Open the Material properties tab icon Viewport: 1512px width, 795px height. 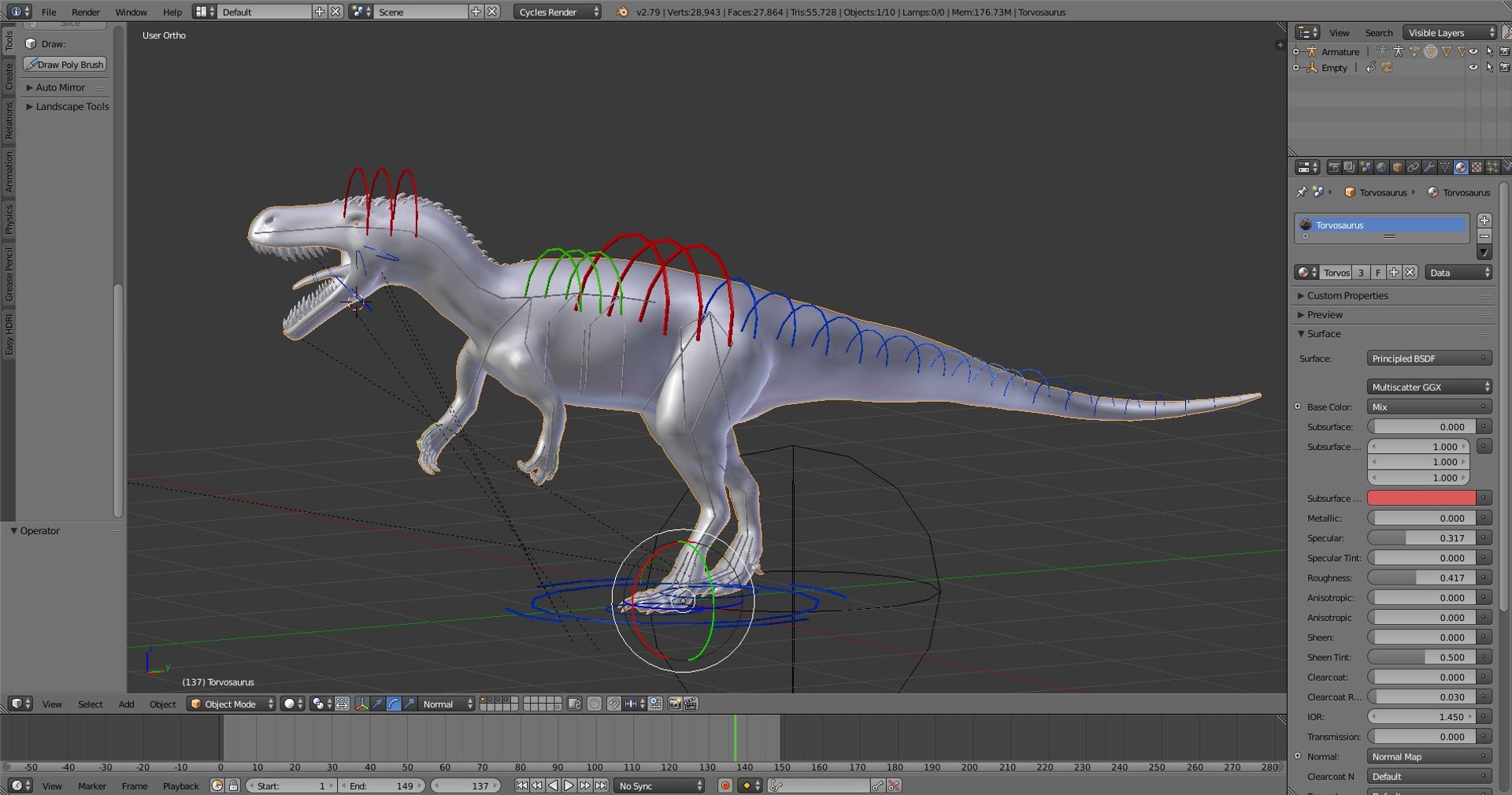tap(1461, 167)
